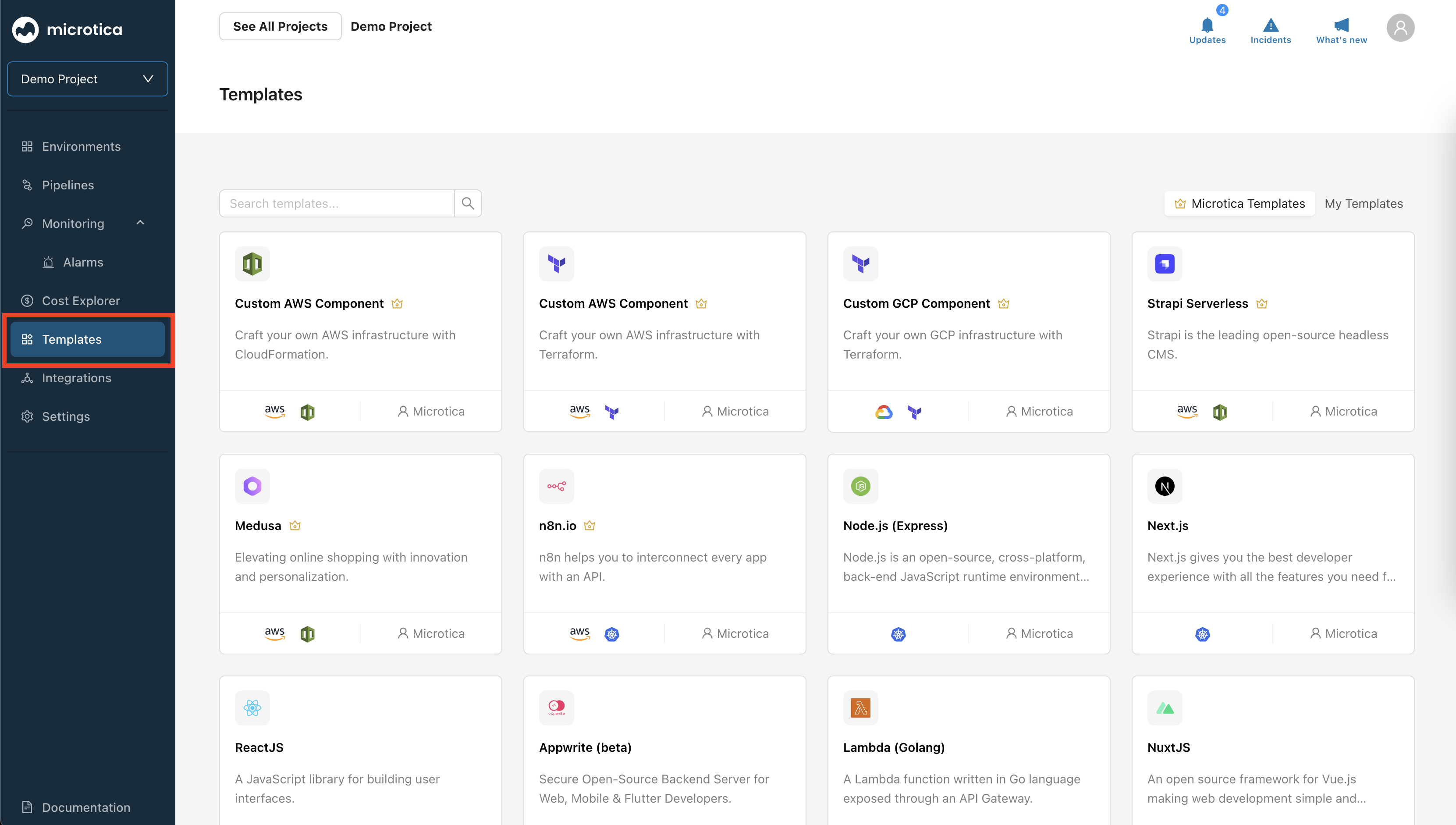
Task: Click the Custom GCP Component Terraform icon
Action: pyautogui.click(x=860, y=263)
